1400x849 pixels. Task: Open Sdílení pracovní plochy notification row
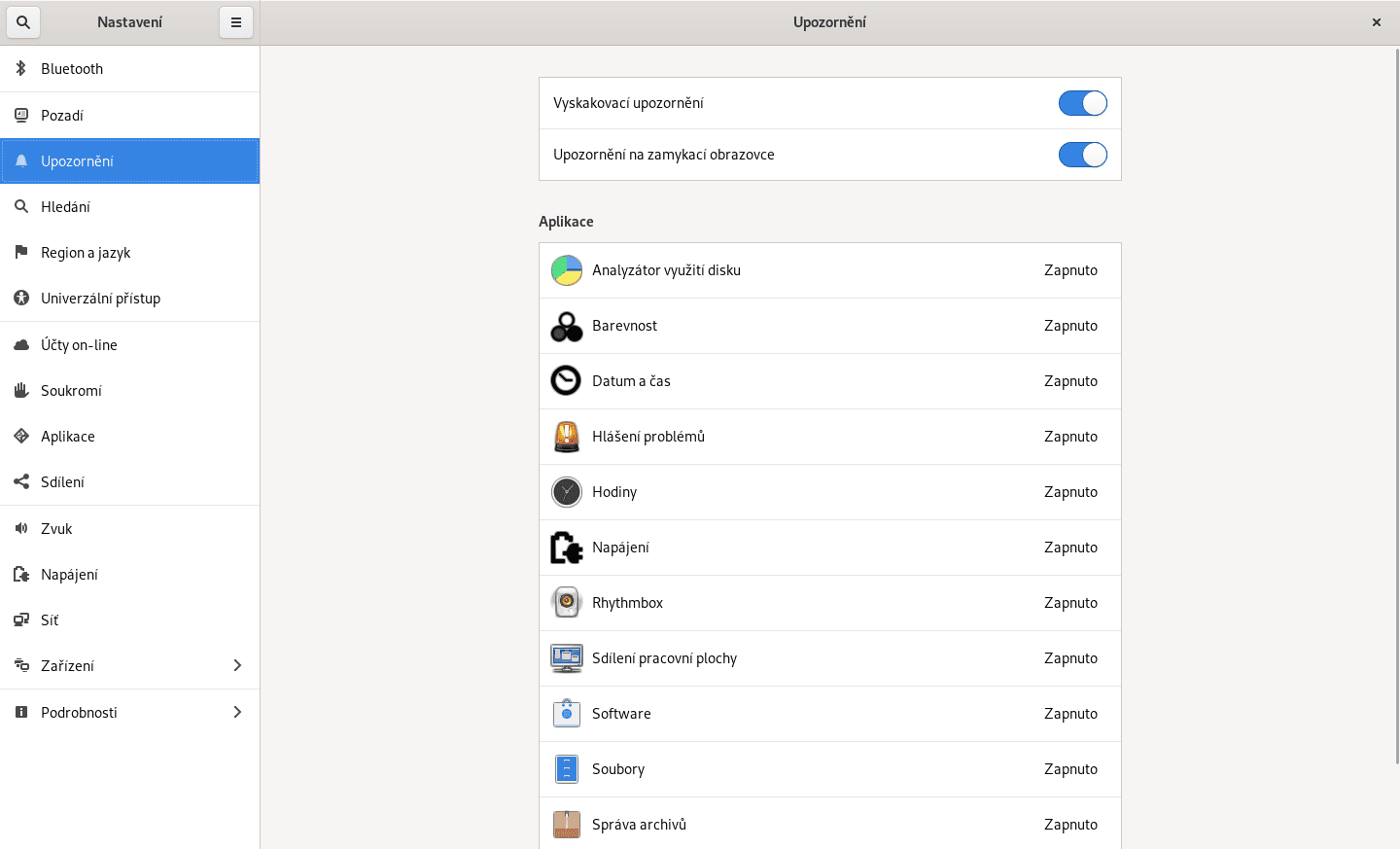pyautogui.click(x=829, y=658)
